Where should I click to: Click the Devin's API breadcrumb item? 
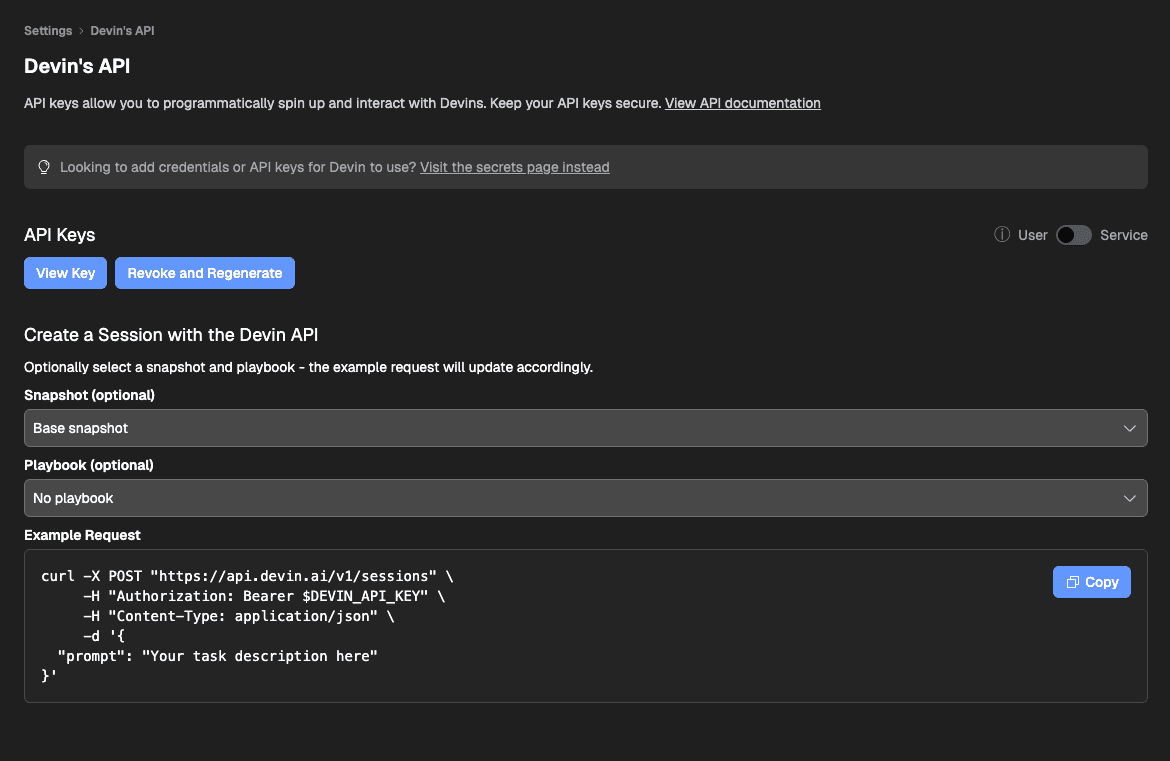[122, 31]
